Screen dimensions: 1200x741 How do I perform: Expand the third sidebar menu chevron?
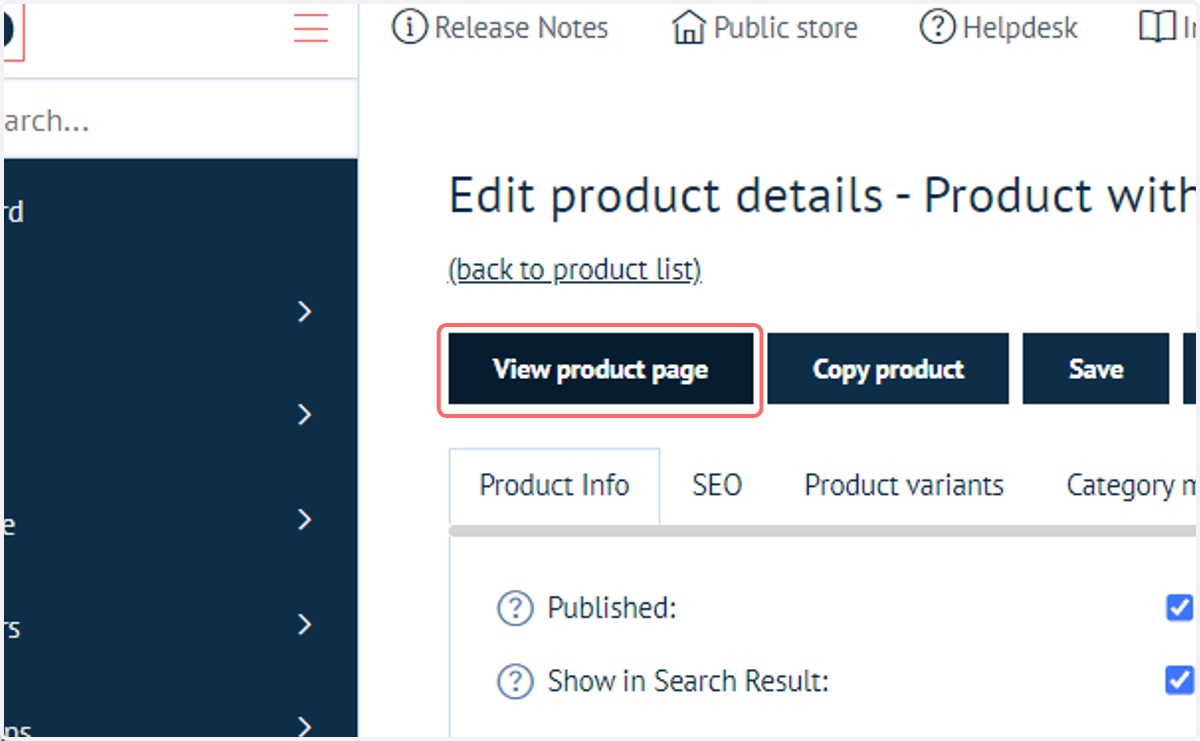(x=305, y=520)
